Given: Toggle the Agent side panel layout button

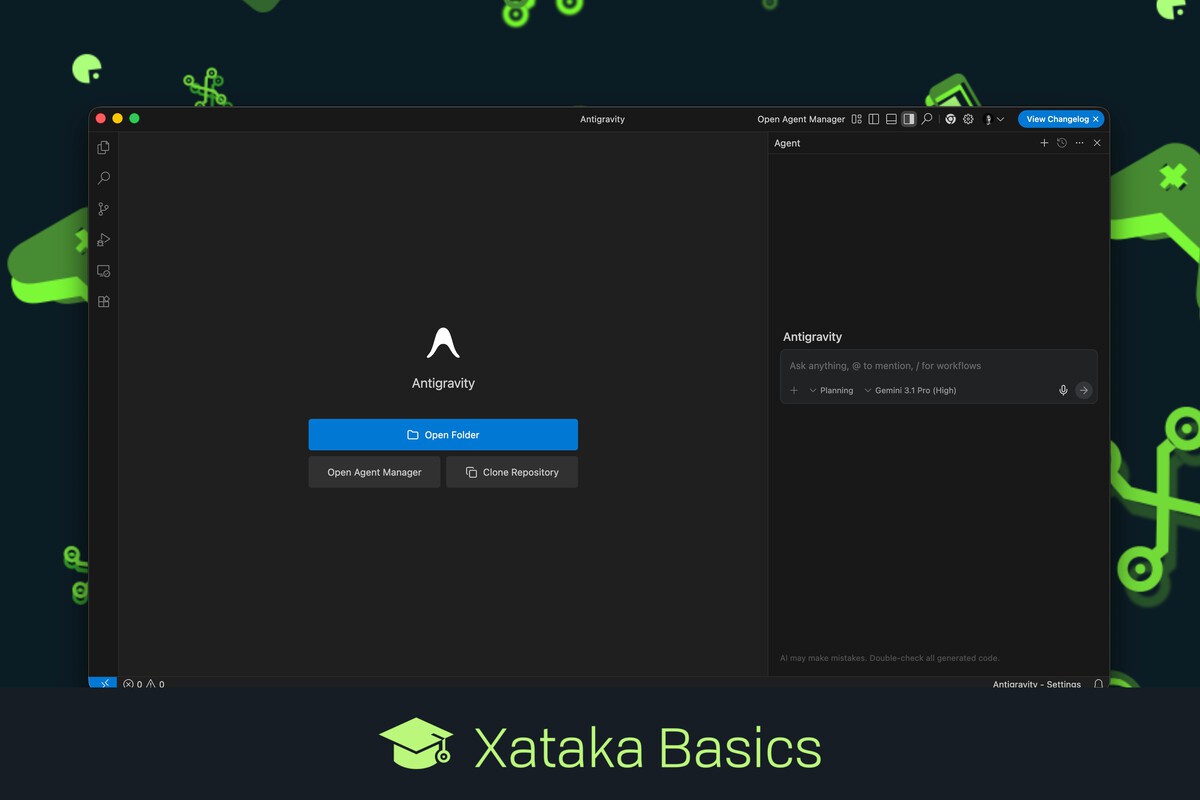Looking at the screenshot, I should point(908,119).
